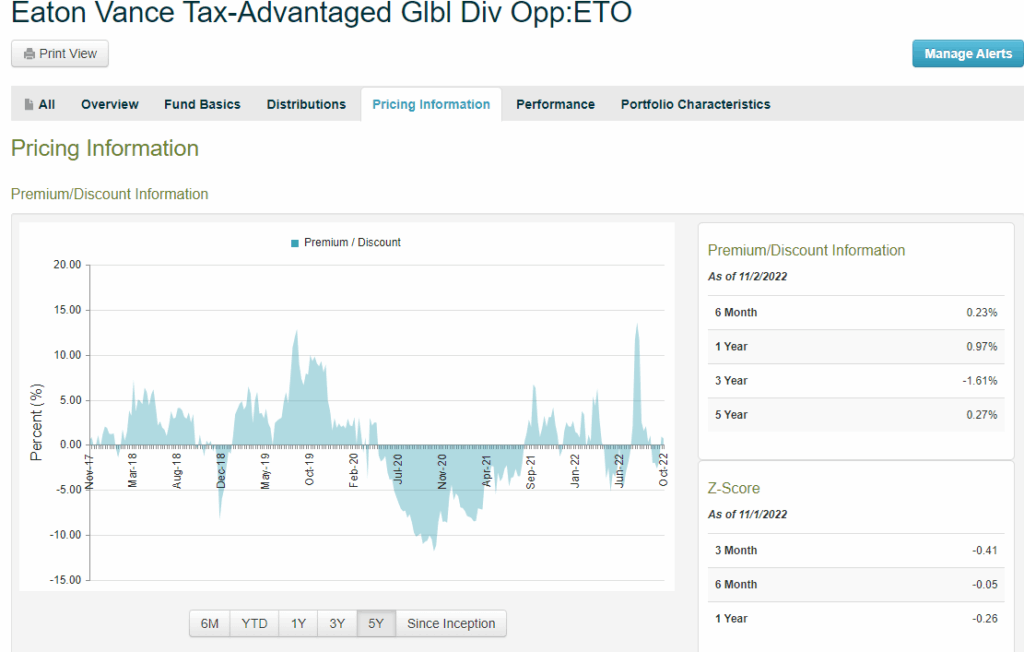Switch to the Performance tab
Image resolution: width=1024 pixels, height=652 pixels.
pos(556,105)
